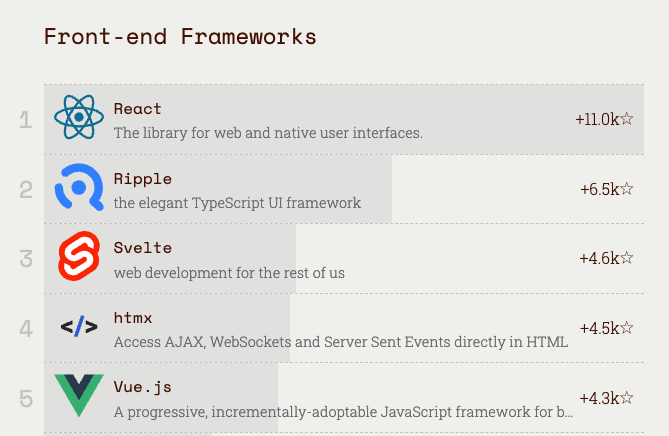Open the React project link
This screenshot has height=436, width=669.
pos(137,109)
